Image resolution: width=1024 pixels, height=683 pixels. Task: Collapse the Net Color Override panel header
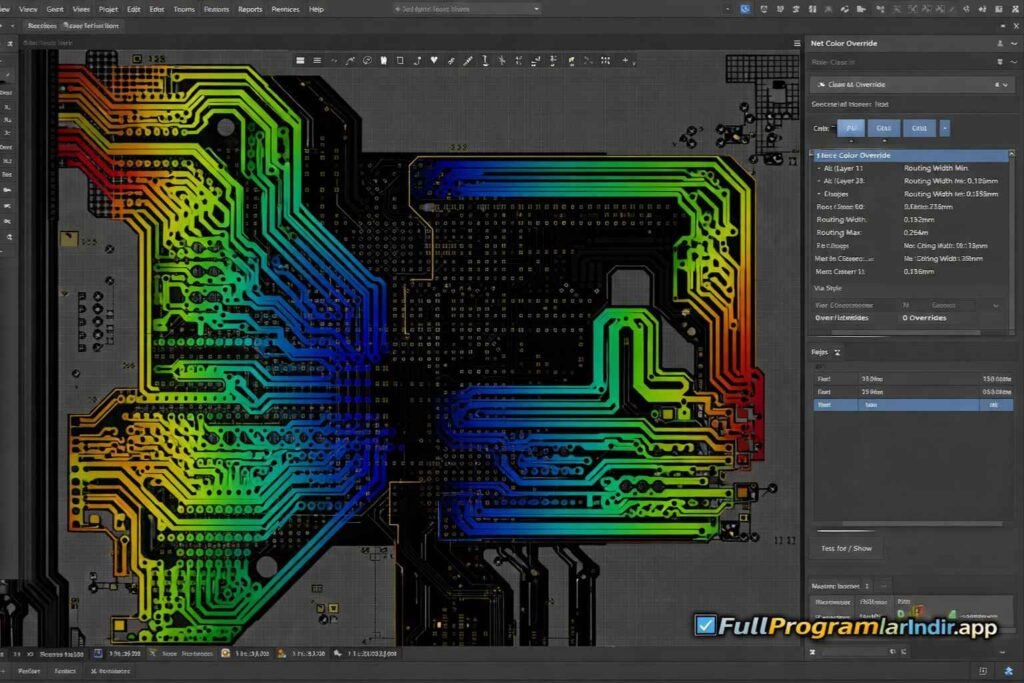tap(1015, 43)
